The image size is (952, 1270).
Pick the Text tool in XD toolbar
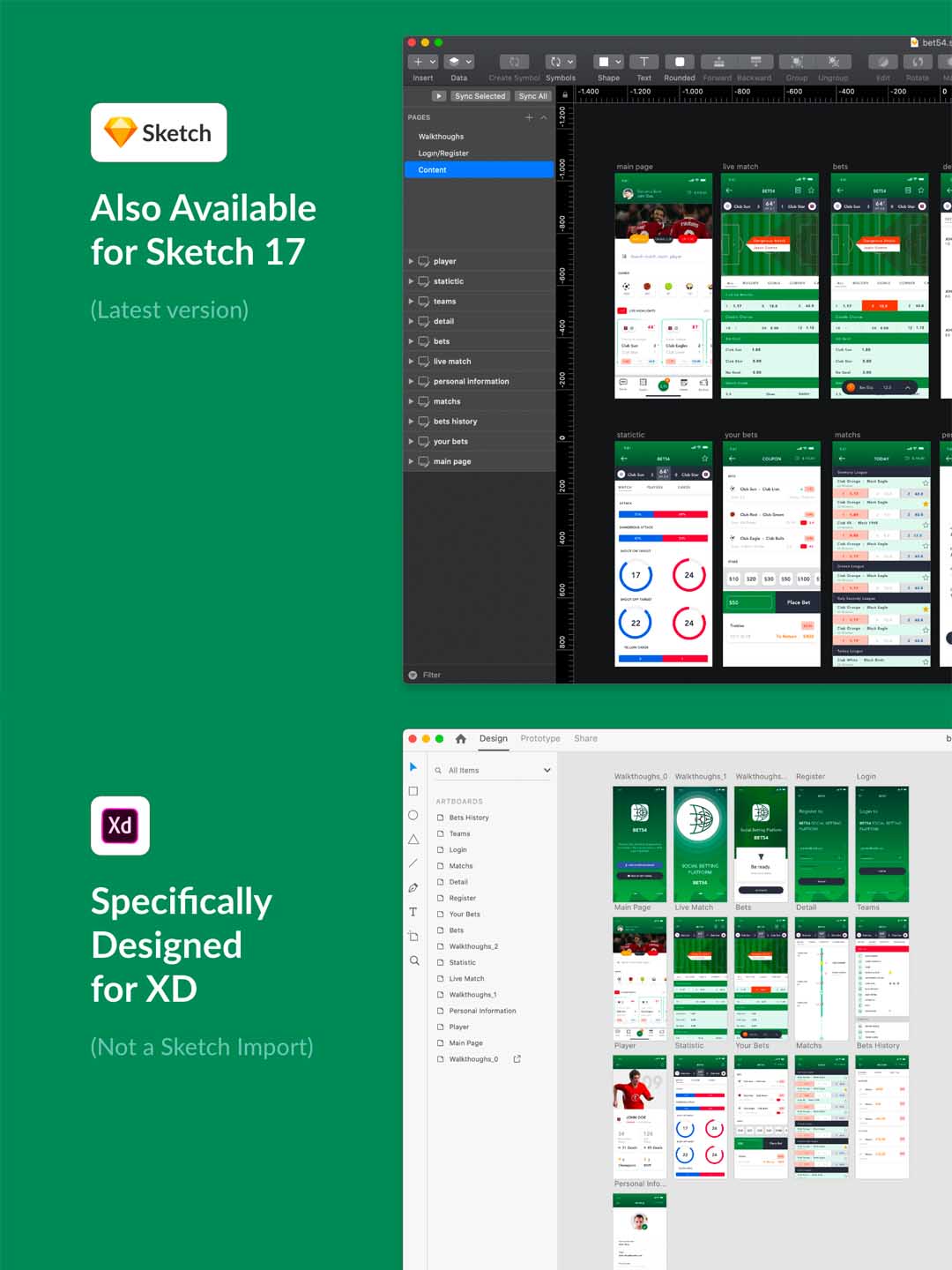pos(413,912)
